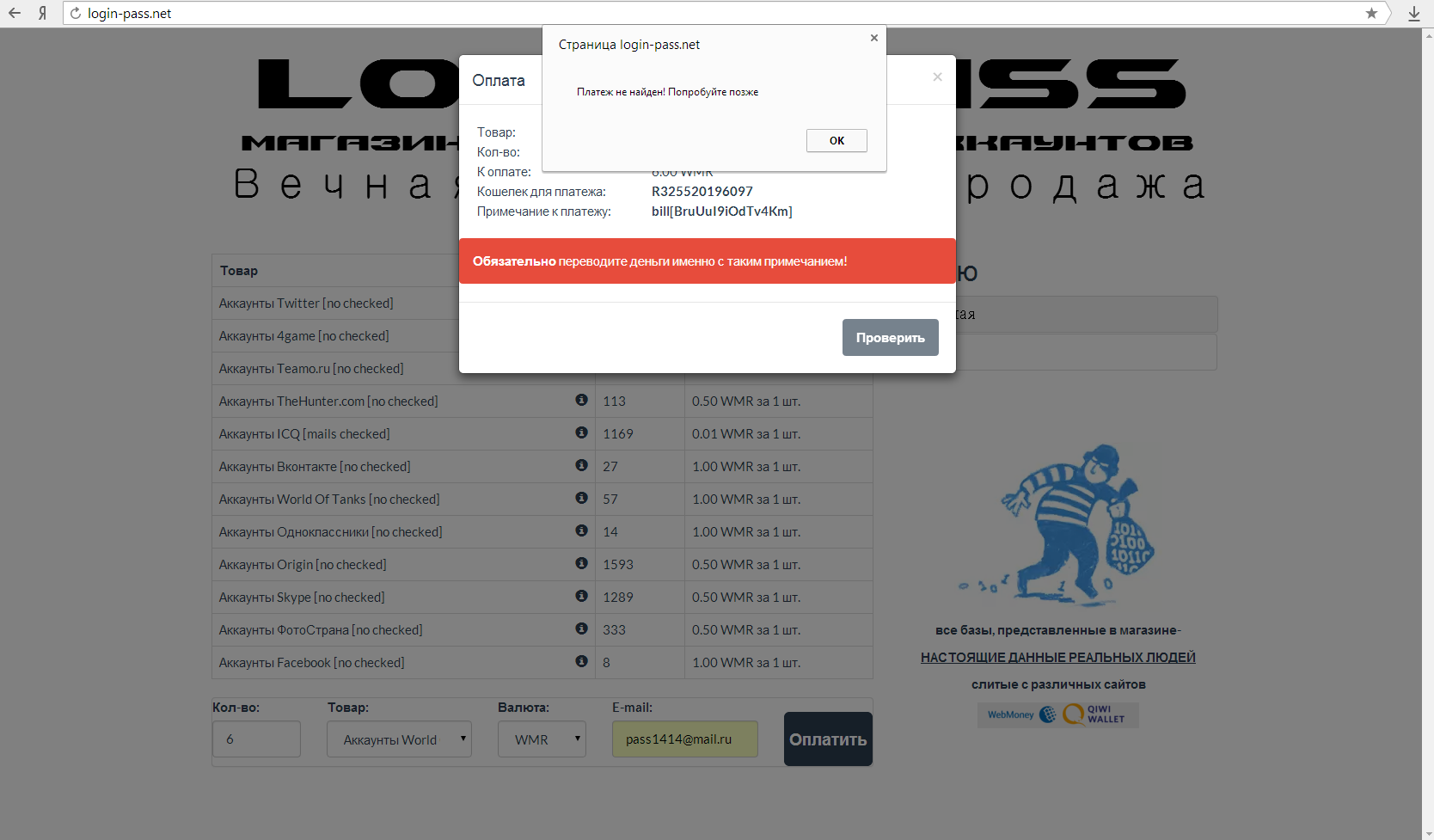Click the Проверить button
Screen dimensions: 1434x840
click(890, 337)
